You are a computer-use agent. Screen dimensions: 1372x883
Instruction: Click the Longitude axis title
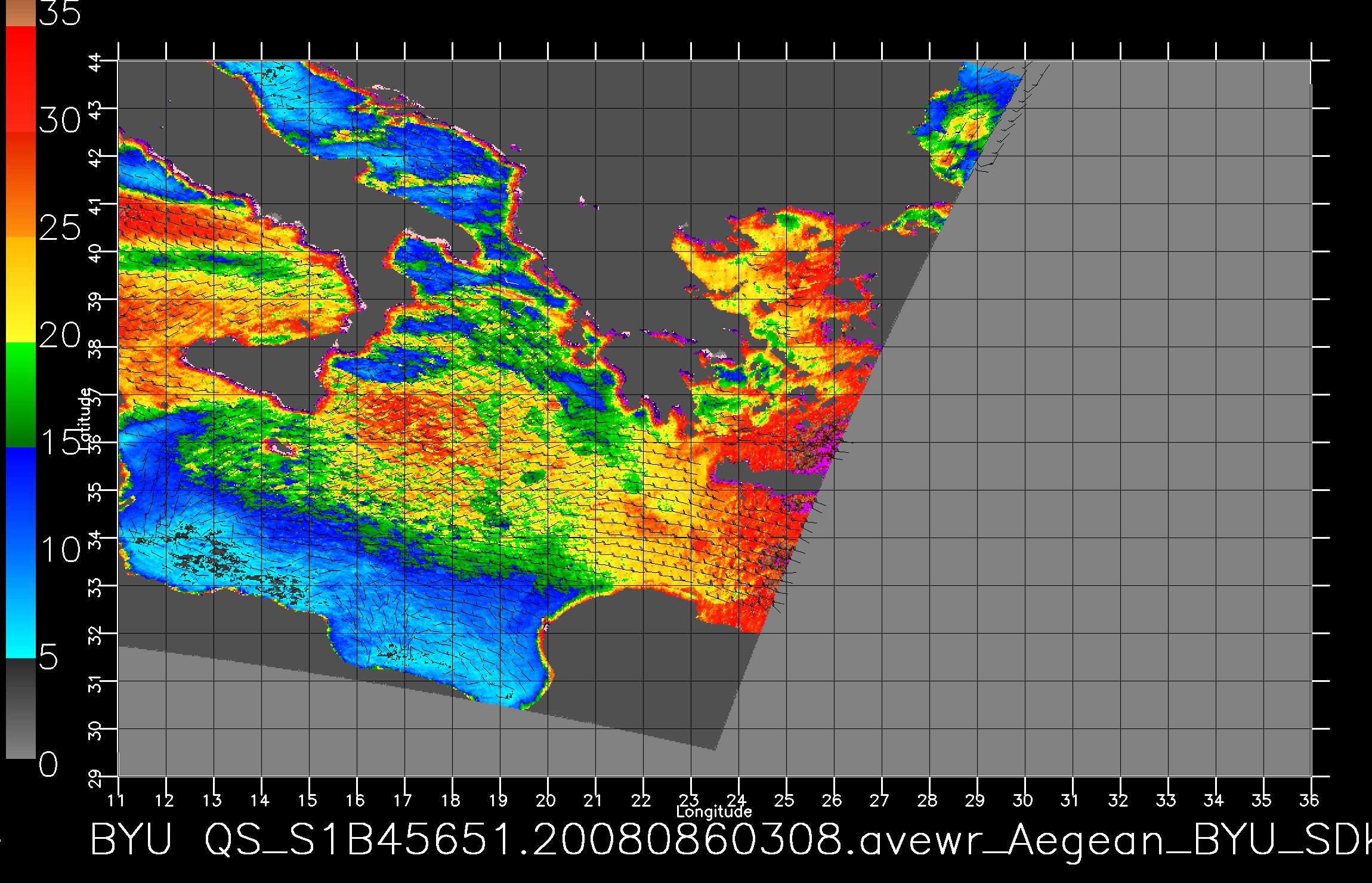tap(714, 811)
